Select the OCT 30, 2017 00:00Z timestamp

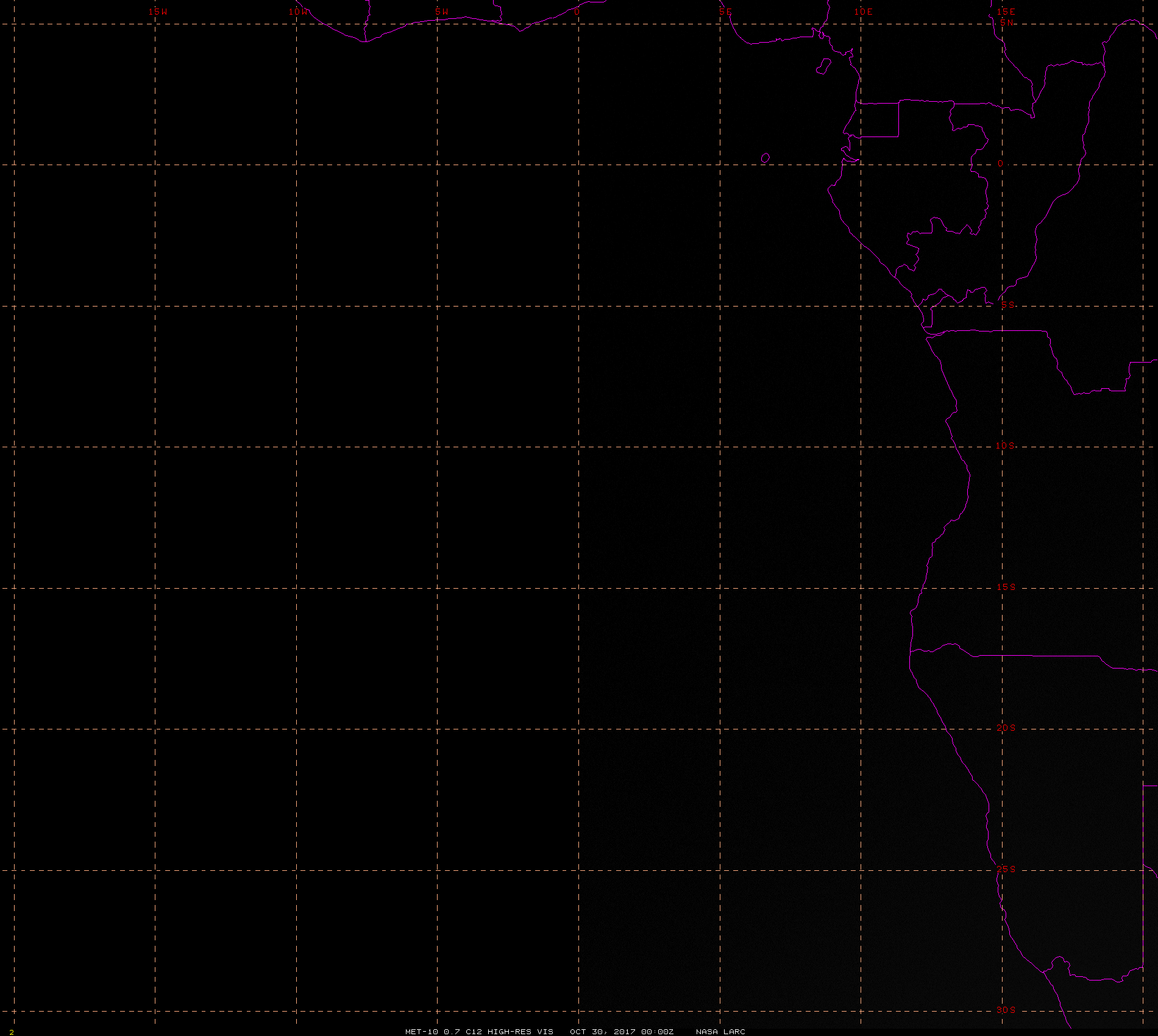click(622, 1031)
